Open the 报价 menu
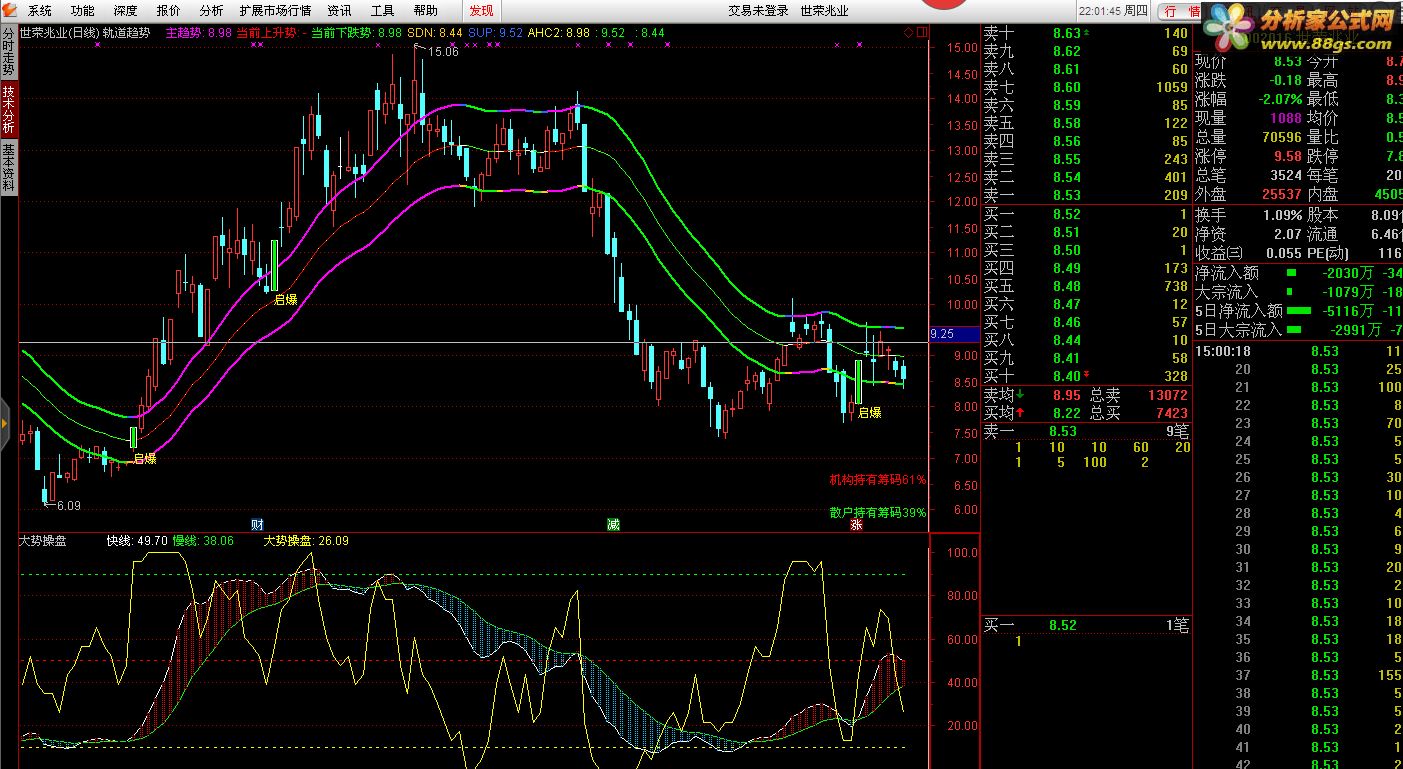1403x769 pixels. pos(169,11)
